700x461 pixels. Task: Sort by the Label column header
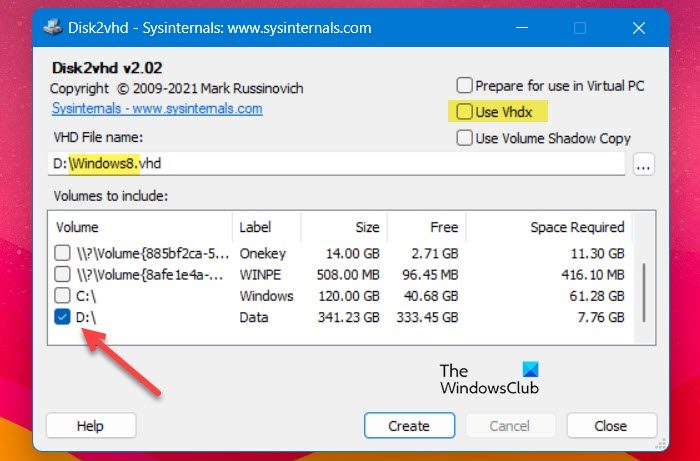267,227
